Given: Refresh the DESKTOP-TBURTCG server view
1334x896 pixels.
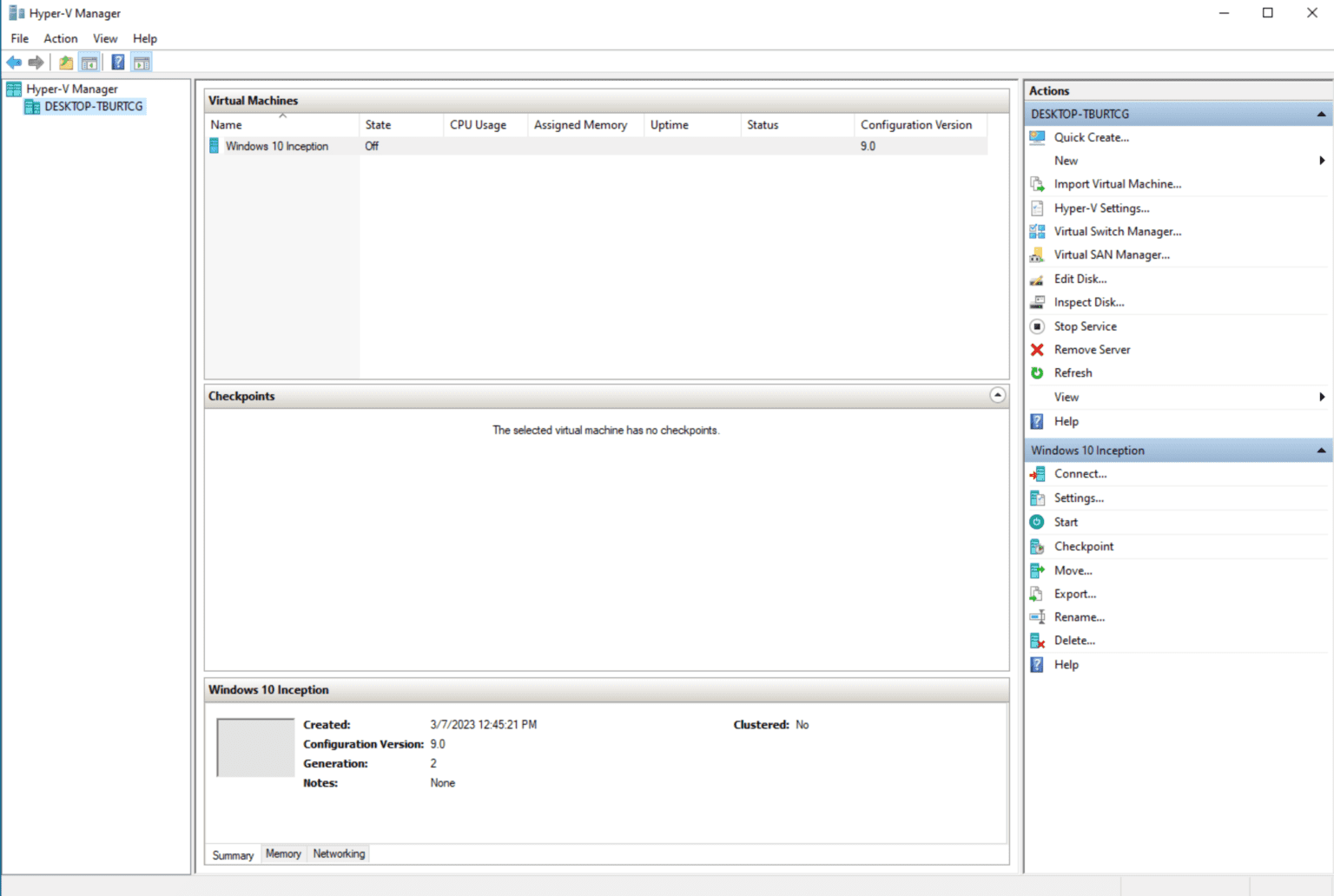Looking at the screenshot, I should pos(1073,372).
